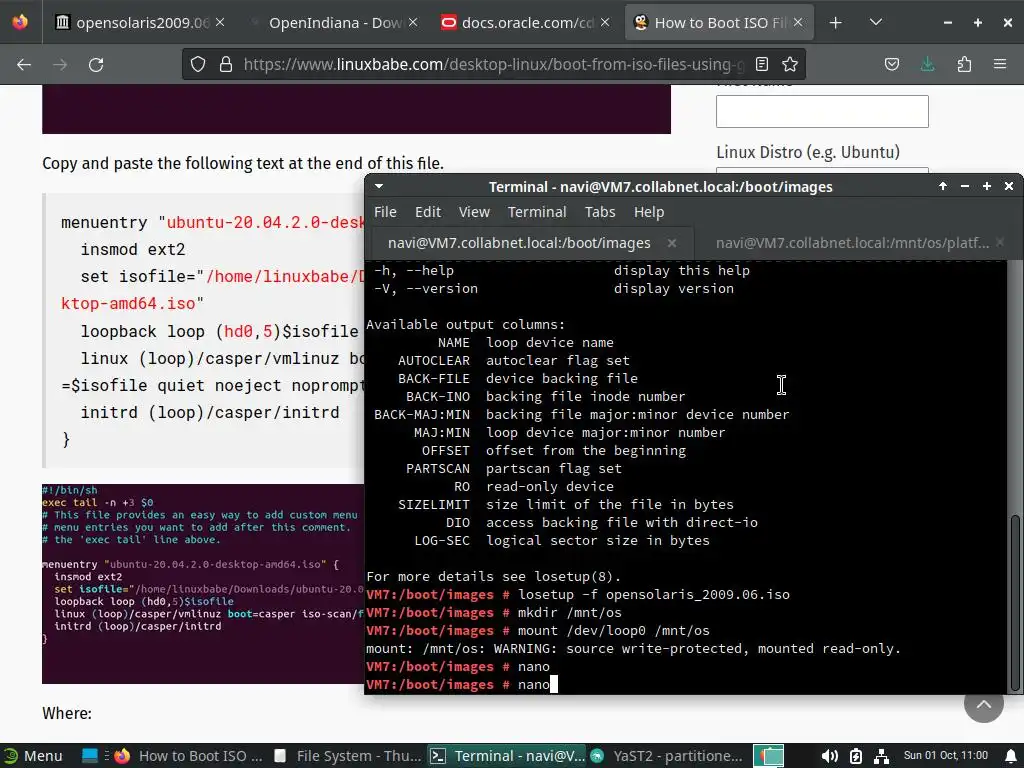Screen dimensions: 1024x768
Task: Click the 'mount /dev/loop0 /mnt/os' command line
Action: 613,631
